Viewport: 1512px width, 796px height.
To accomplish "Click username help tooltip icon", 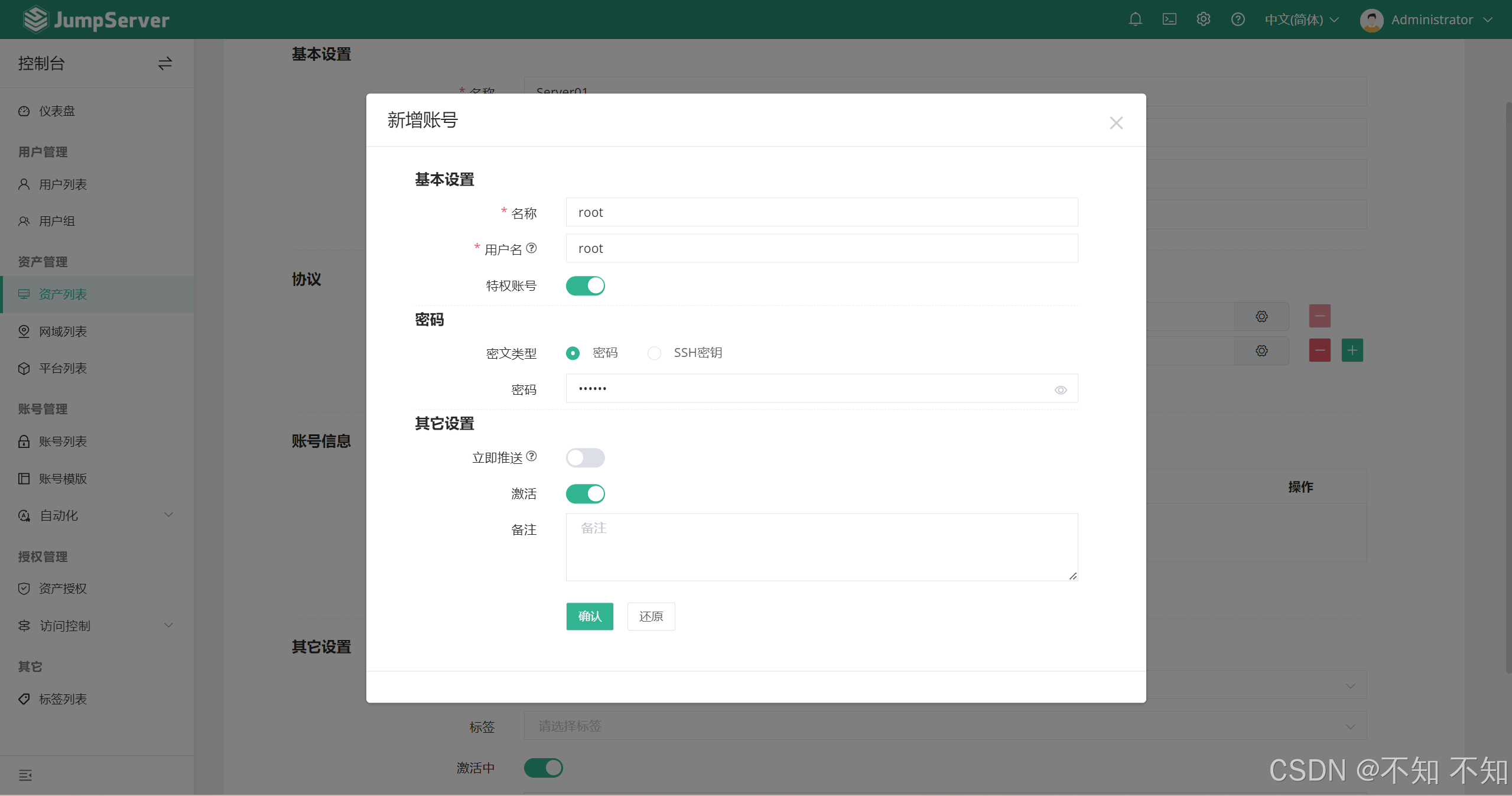I will pyautogui.click(x=531, y=248).
